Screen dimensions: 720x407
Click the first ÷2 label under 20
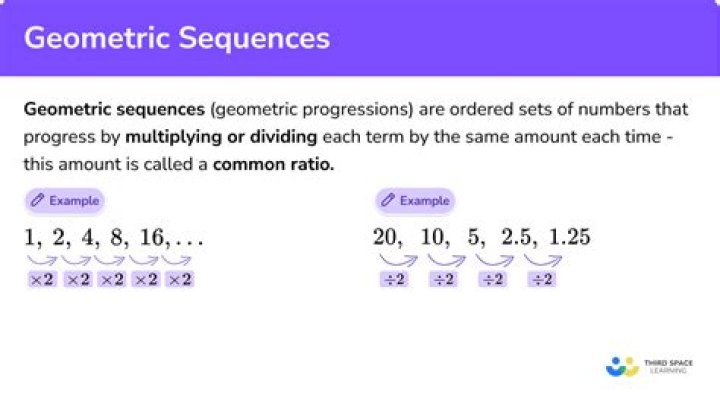394,279
